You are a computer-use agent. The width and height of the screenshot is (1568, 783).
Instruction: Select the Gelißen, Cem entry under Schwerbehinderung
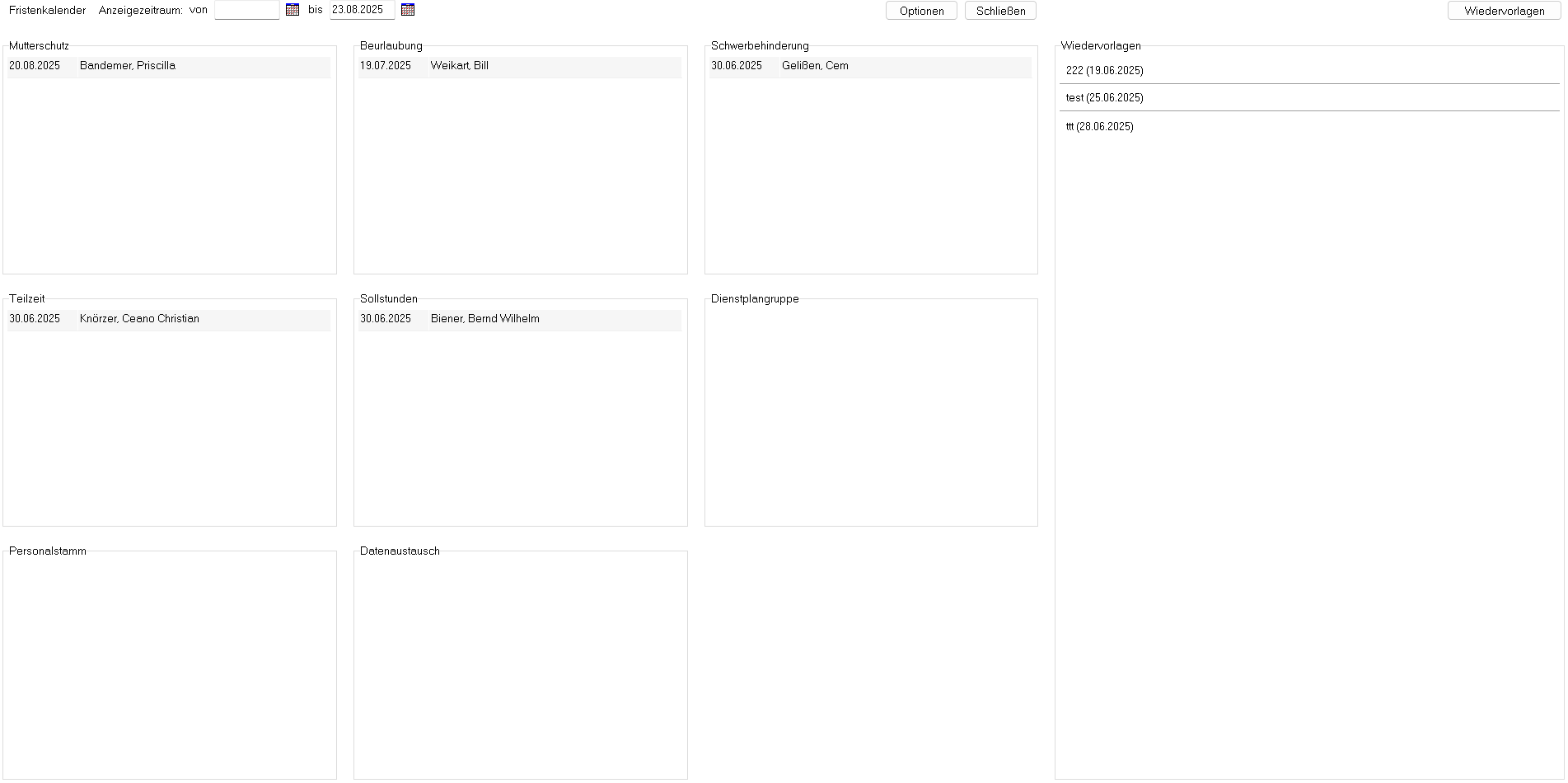click(x=815, y=66)
